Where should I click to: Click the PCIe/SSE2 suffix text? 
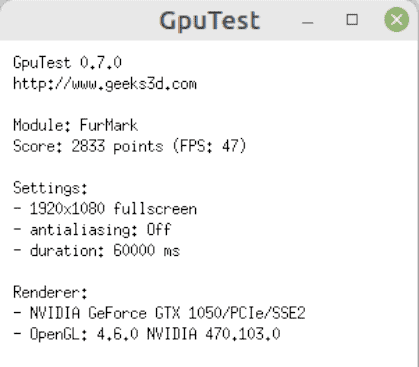pyautogui.click(x=268, y=313)
